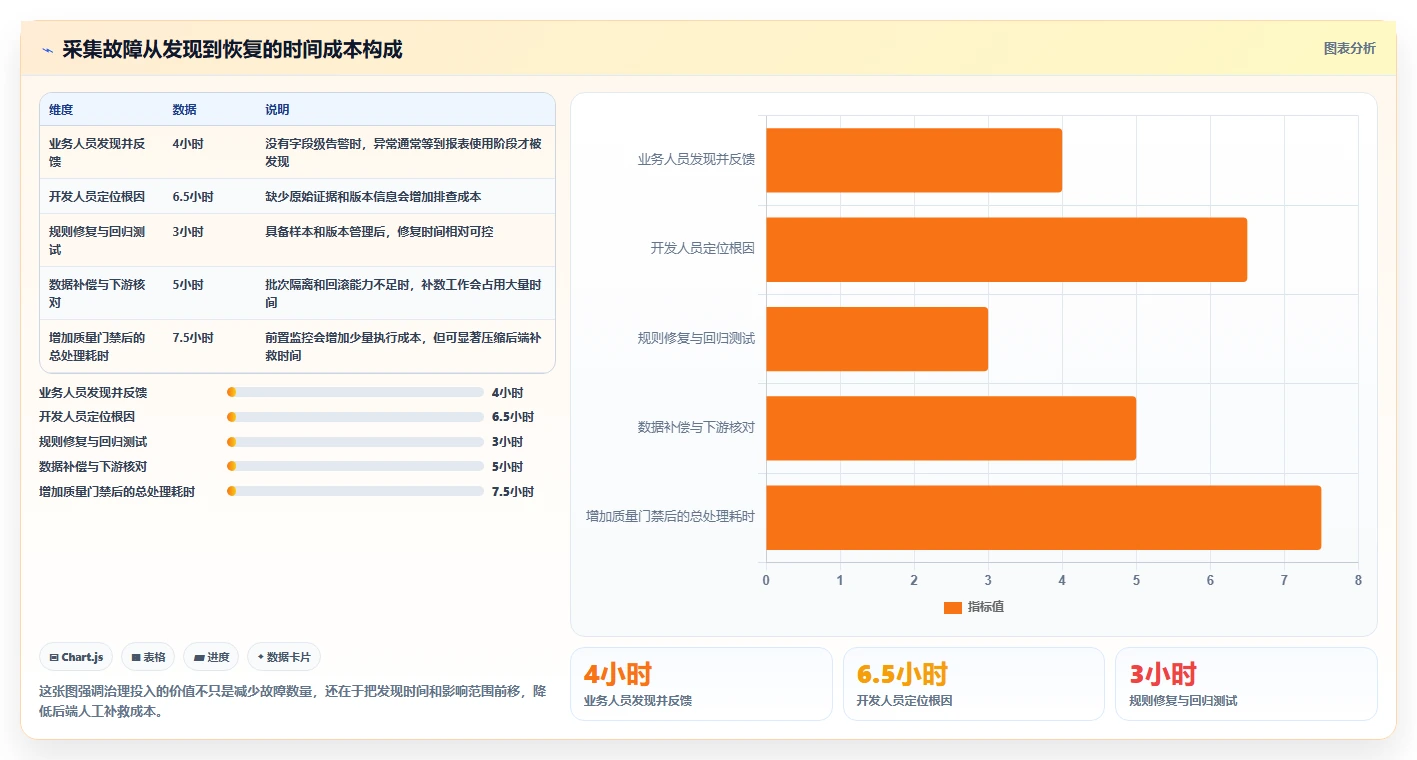This screenshot has height=760, width=1417.
Task: Click the 图表分析 label in header
Action: point(1349,48)
